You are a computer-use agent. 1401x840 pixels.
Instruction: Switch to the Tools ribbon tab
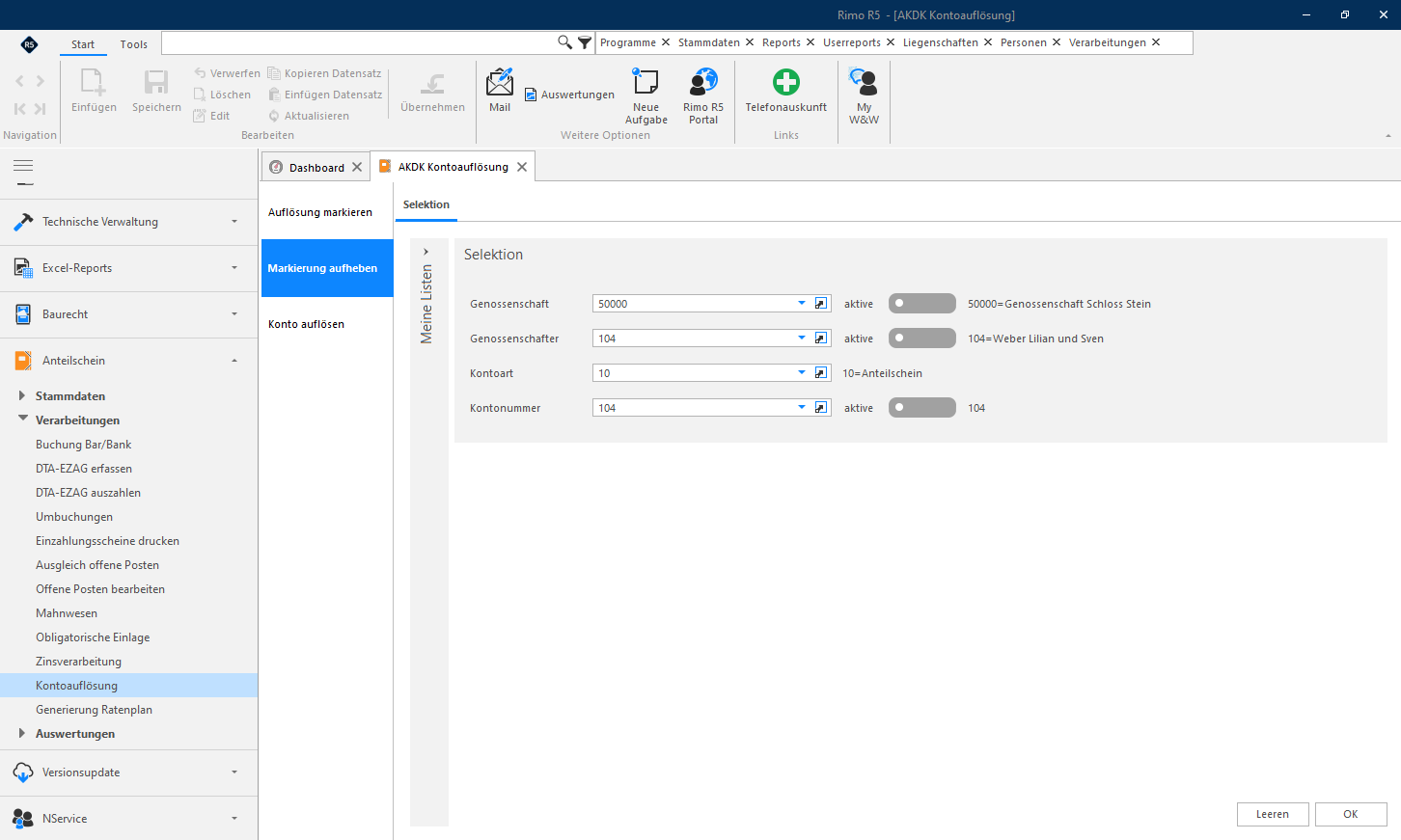pyautogui.click(x=134, y=44)
